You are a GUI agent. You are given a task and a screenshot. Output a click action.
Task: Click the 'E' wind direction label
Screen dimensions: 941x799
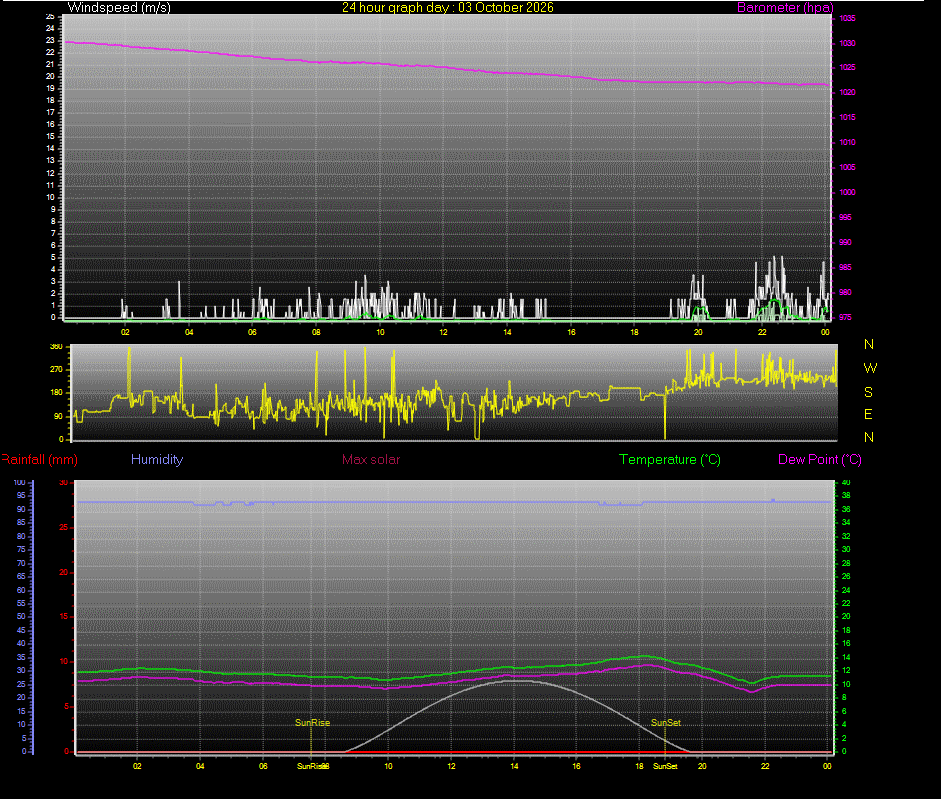868,414
